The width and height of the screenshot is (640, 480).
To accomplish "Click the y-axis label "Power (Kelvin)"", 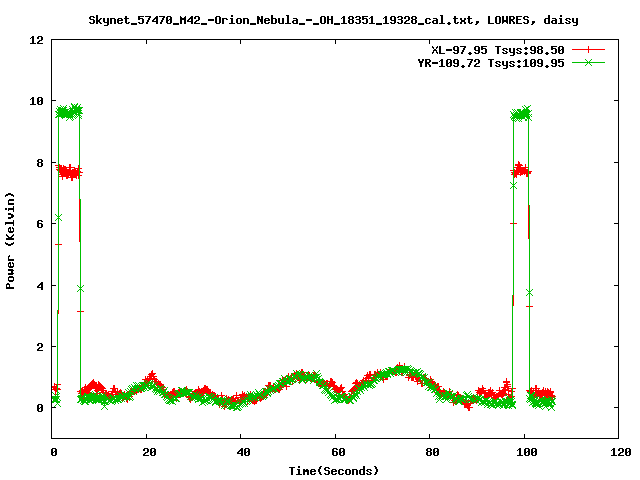I will click(10, 241).
